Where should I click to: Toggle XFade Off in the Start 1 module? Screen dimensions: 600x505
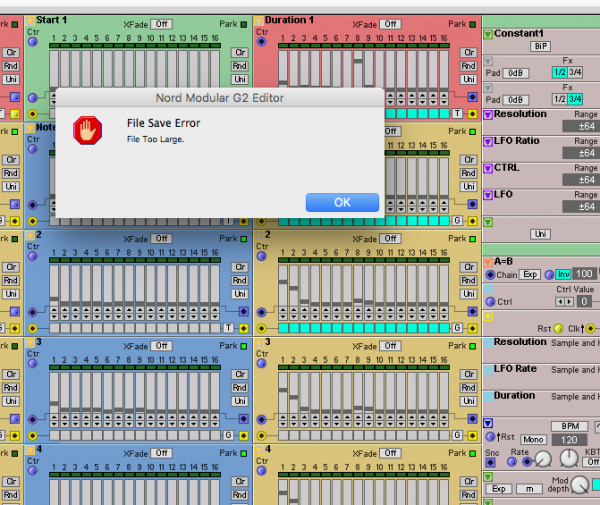click(x=161, y=24)
